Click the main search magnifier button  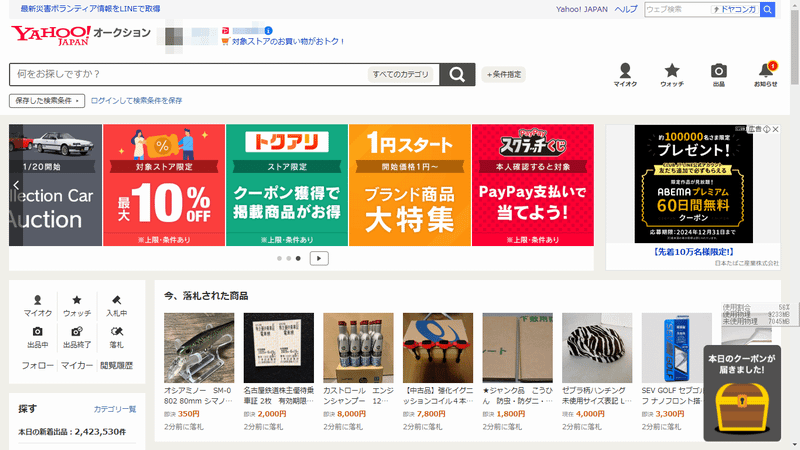[x=457, y=74]
